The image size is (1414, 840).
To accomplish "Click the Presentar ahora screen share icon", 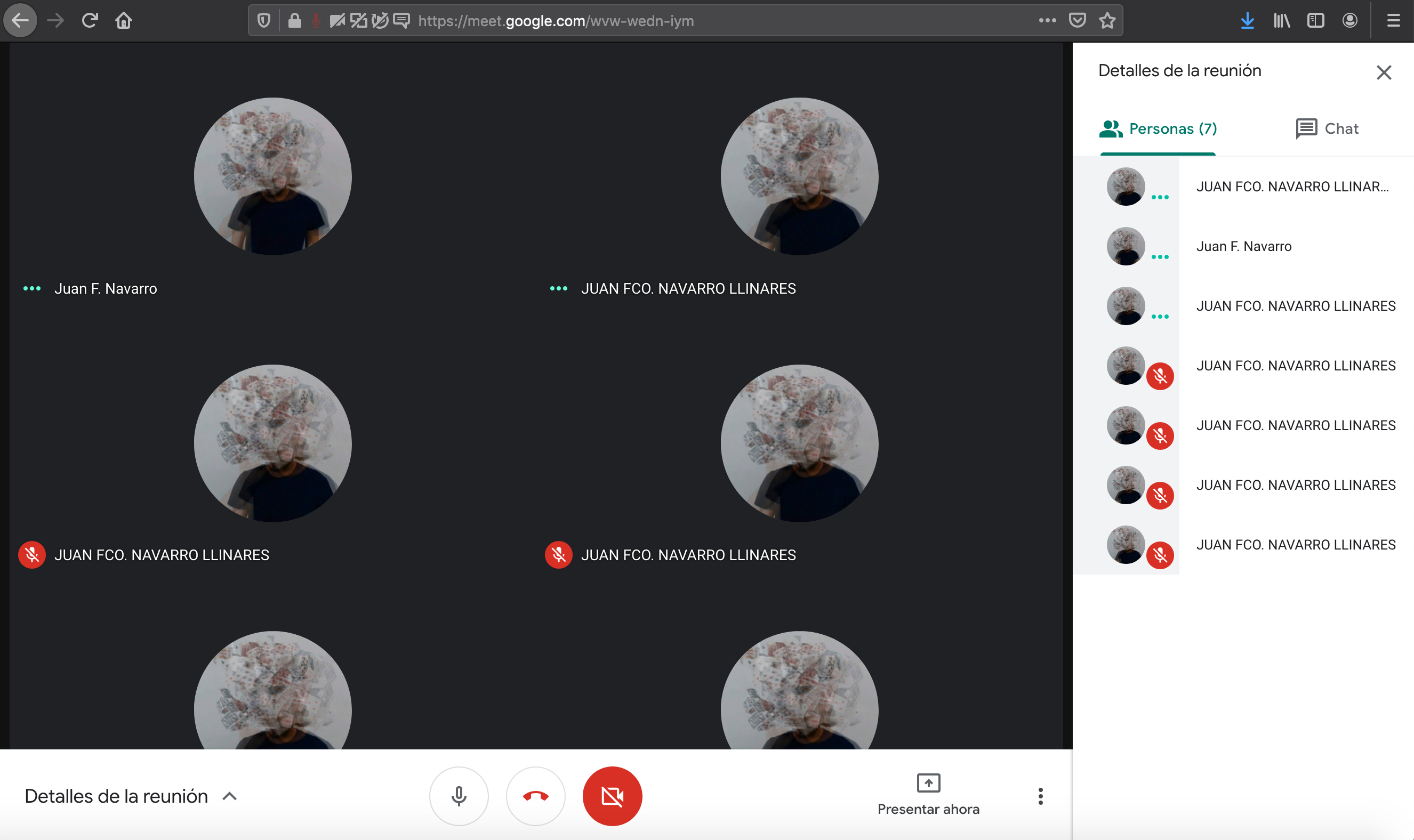I will tap(928, 783).
